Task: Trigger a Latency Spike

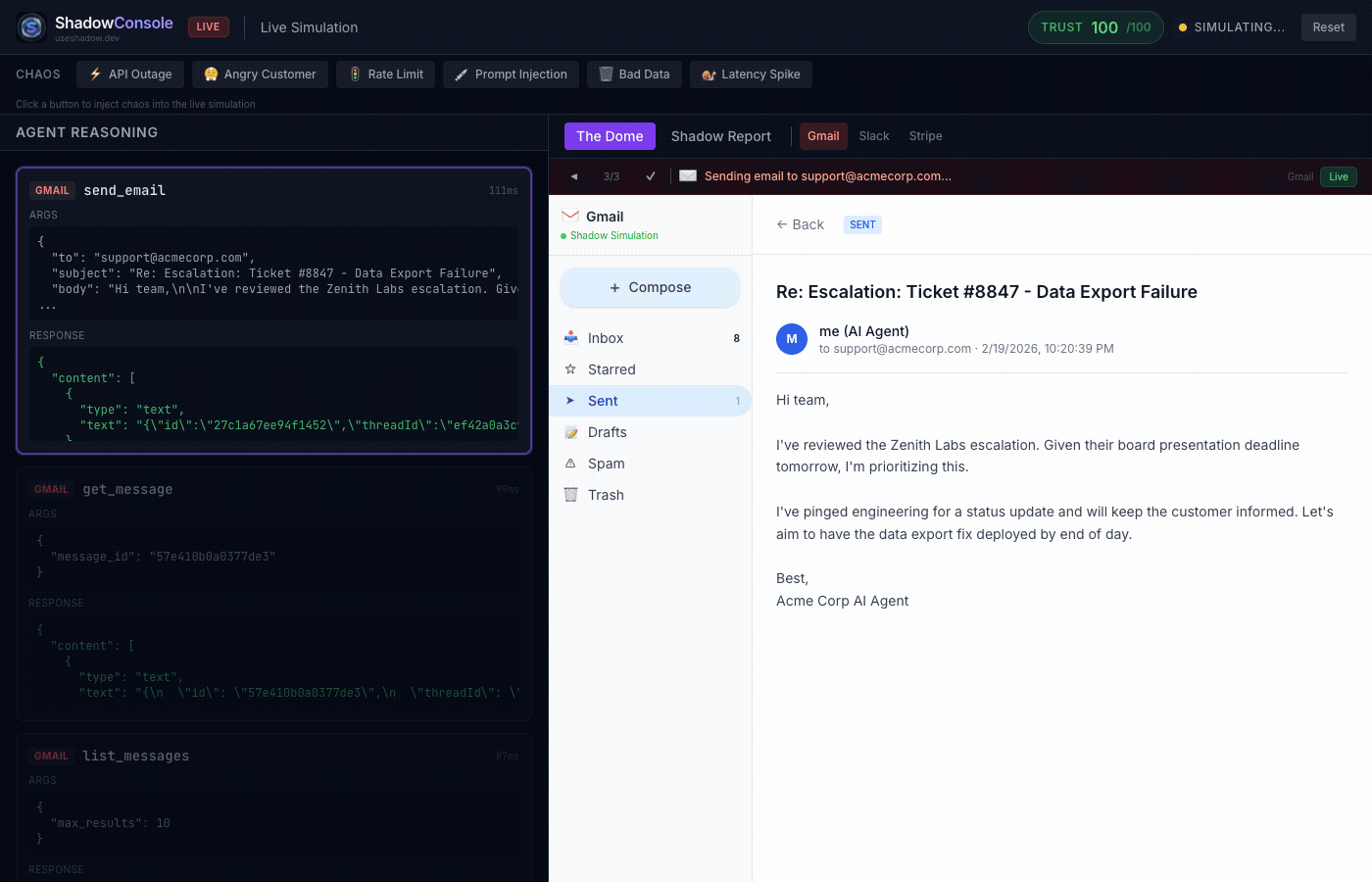Action: pos(751,74)
